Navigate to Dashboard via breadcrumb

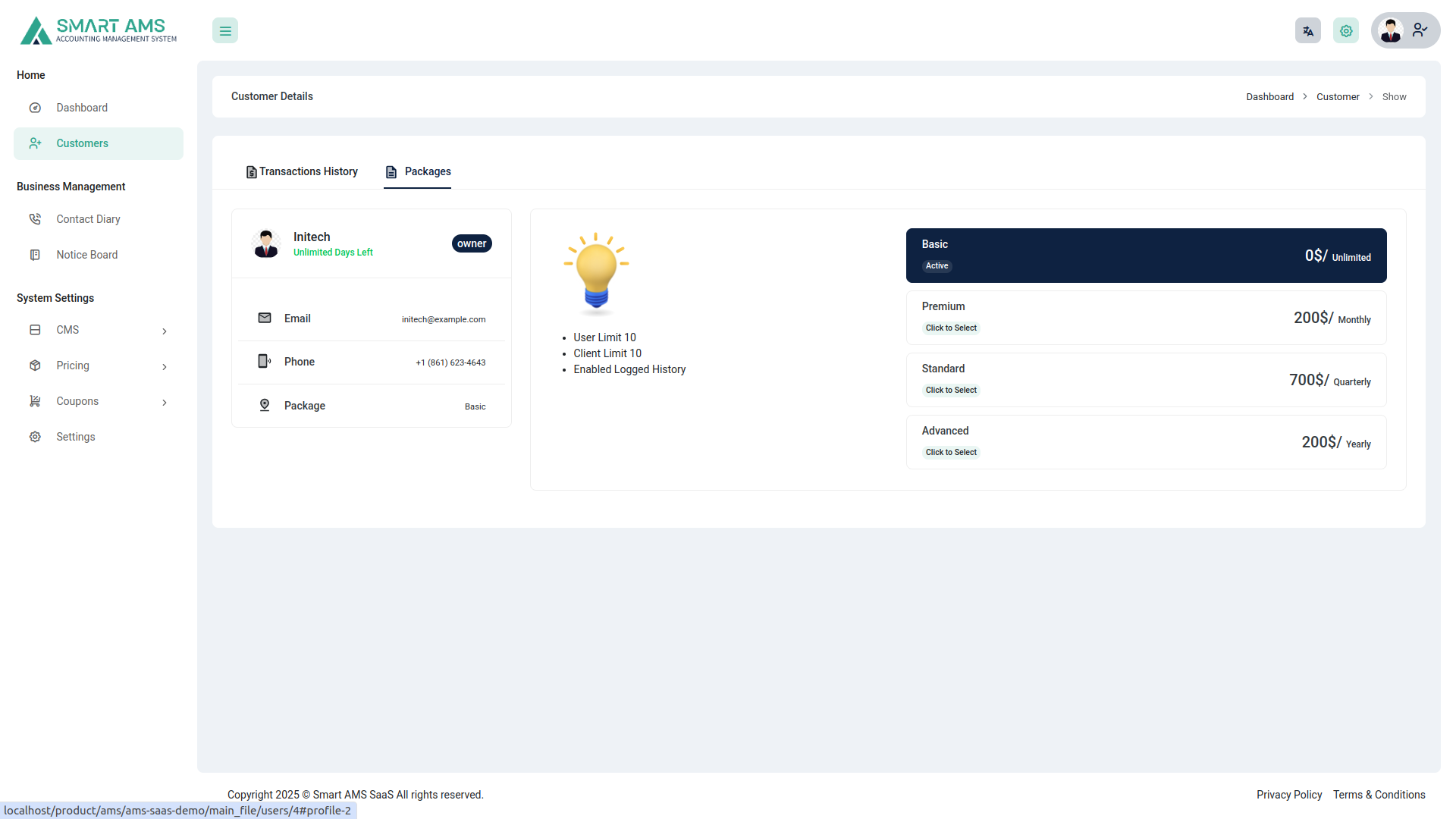[x=1269, y=96]
